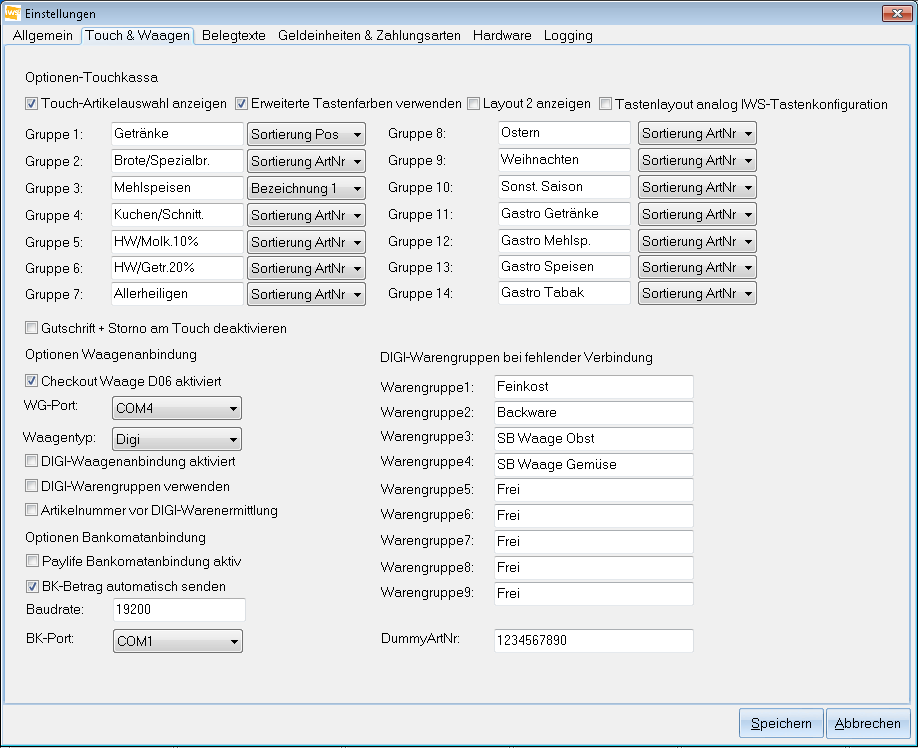Open the Gruppe 5 sorting dropdown

306,242
